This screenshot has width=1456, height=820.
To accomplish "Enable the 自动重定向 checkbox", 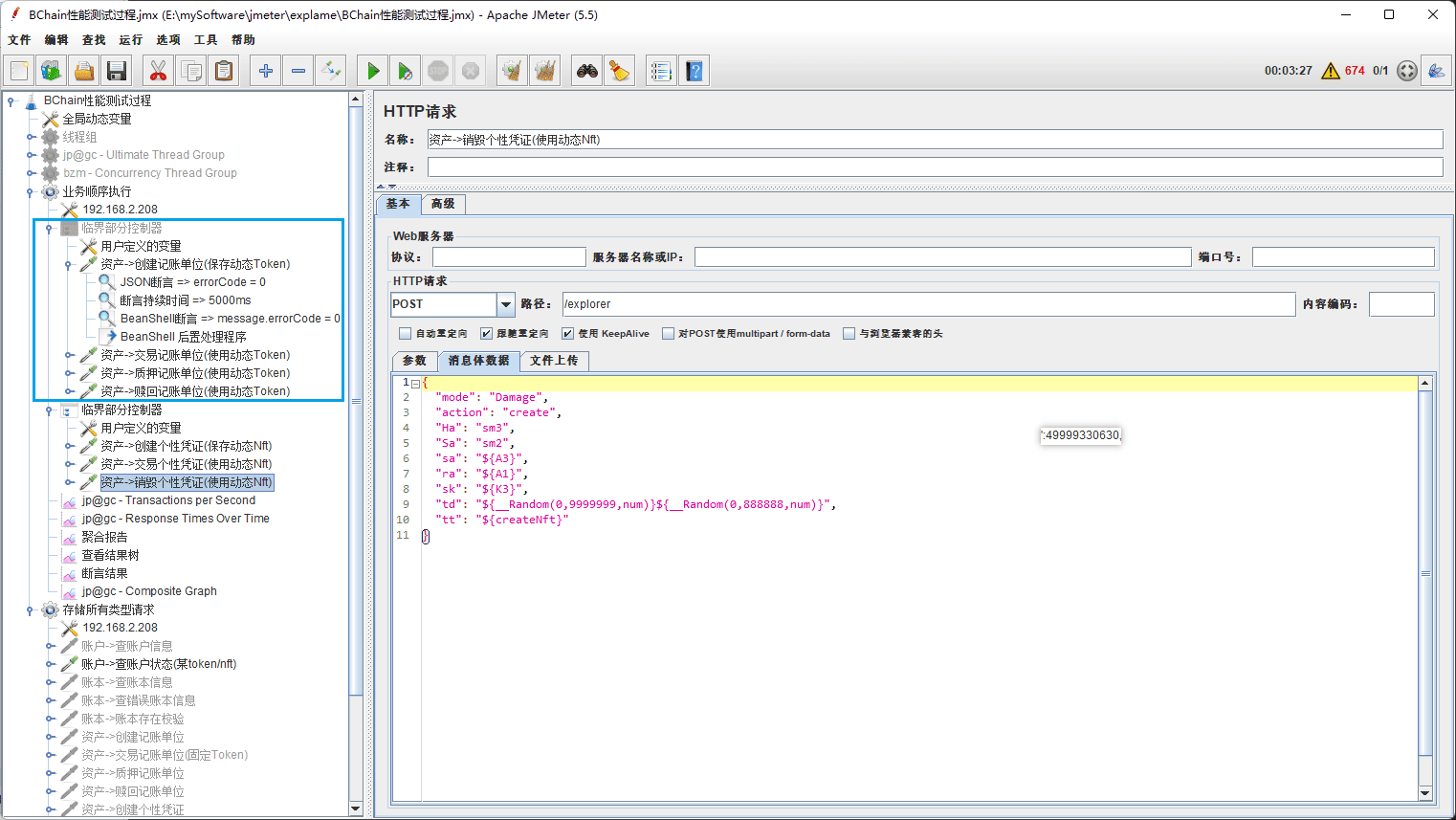I will point(406,334).
